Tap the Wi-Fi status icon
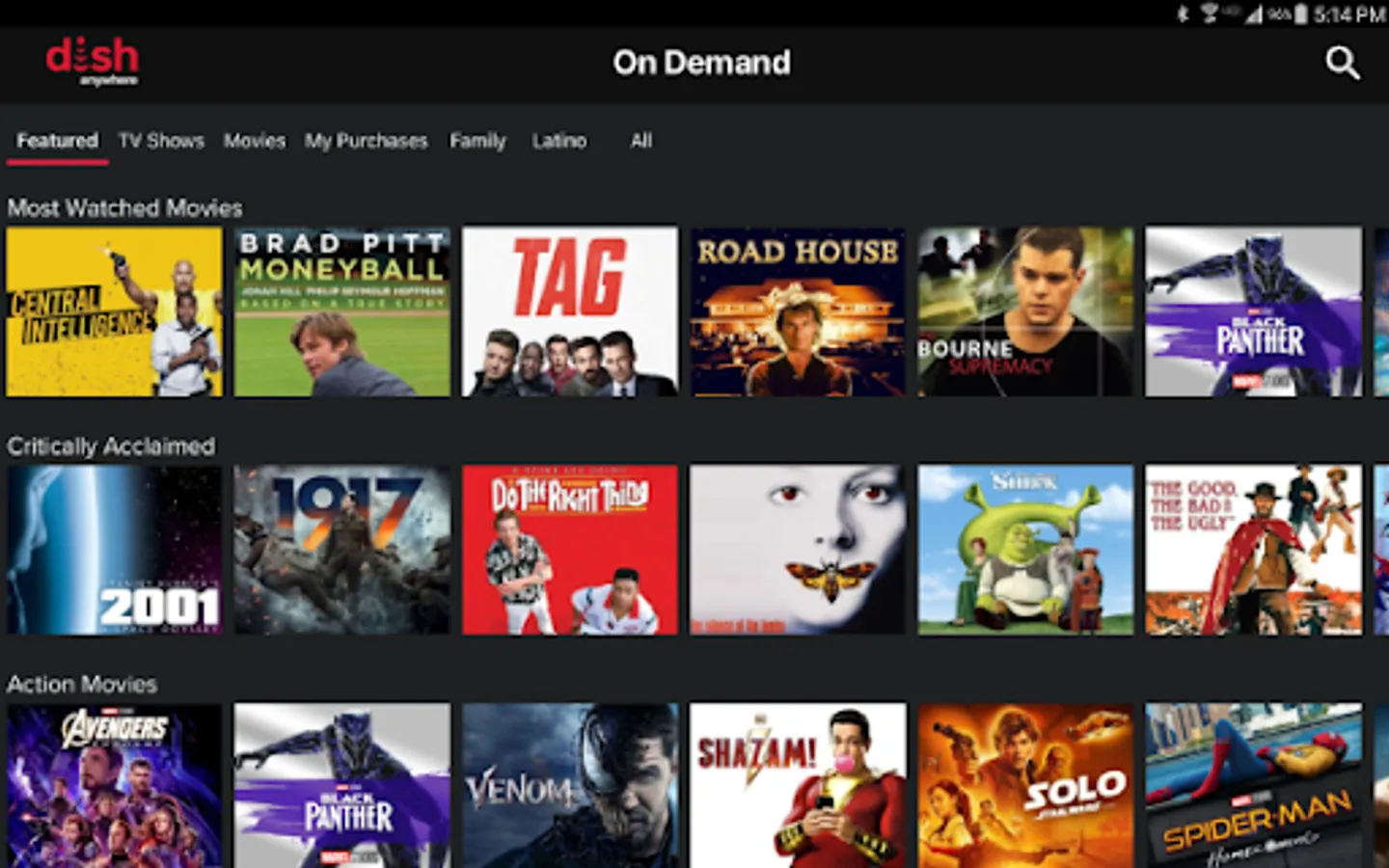This screenshot has width=1389, height=868. coord(1209,14)
